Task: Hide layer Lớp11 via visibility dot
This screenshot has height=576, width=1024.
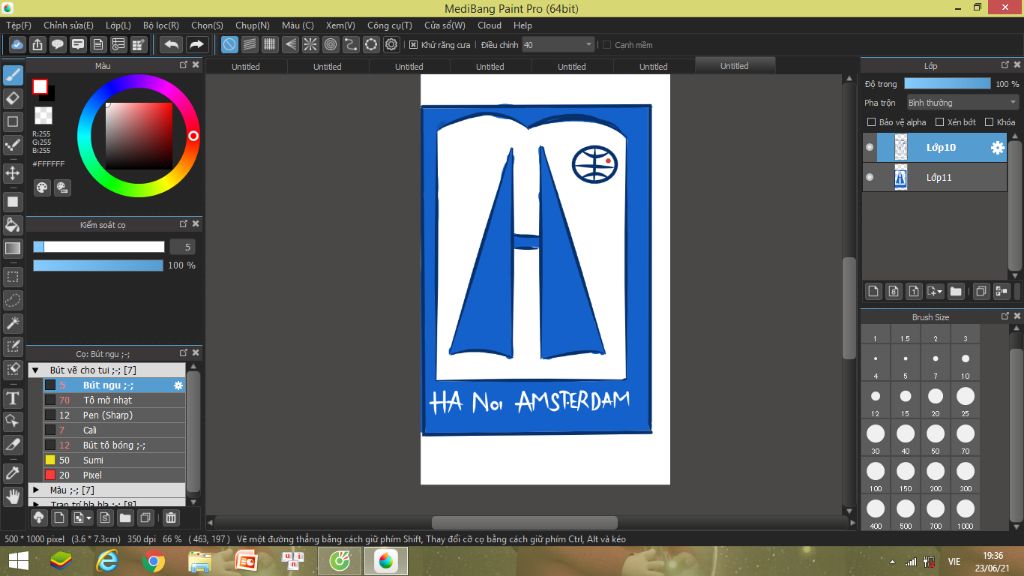Action: [x=869, y=177]
